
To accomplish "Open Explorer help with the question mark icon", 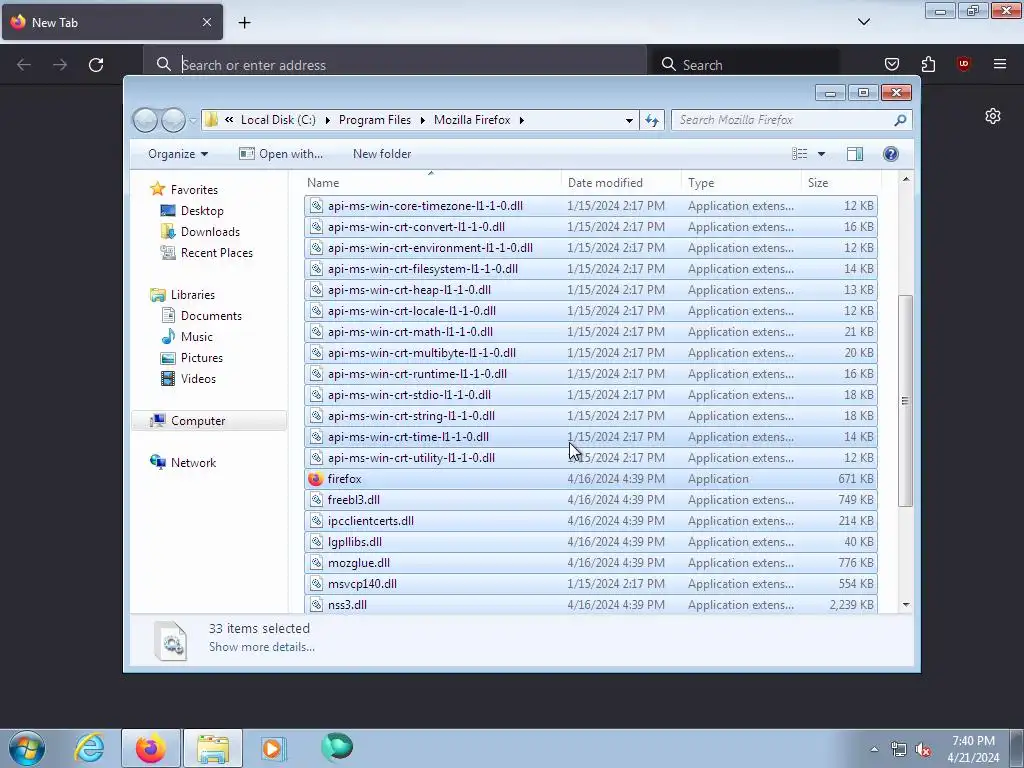I will 891,154.
